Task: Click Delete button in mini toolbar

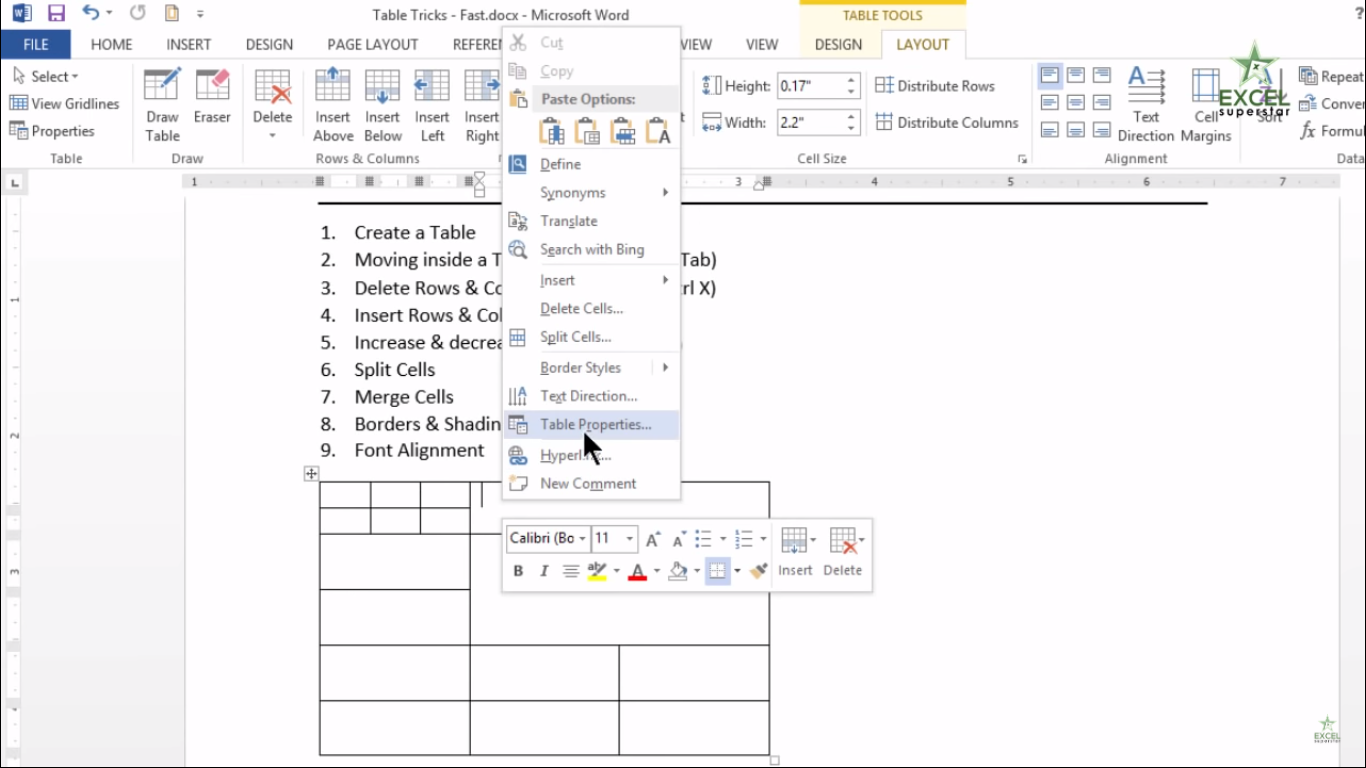Action: point(843,552)
